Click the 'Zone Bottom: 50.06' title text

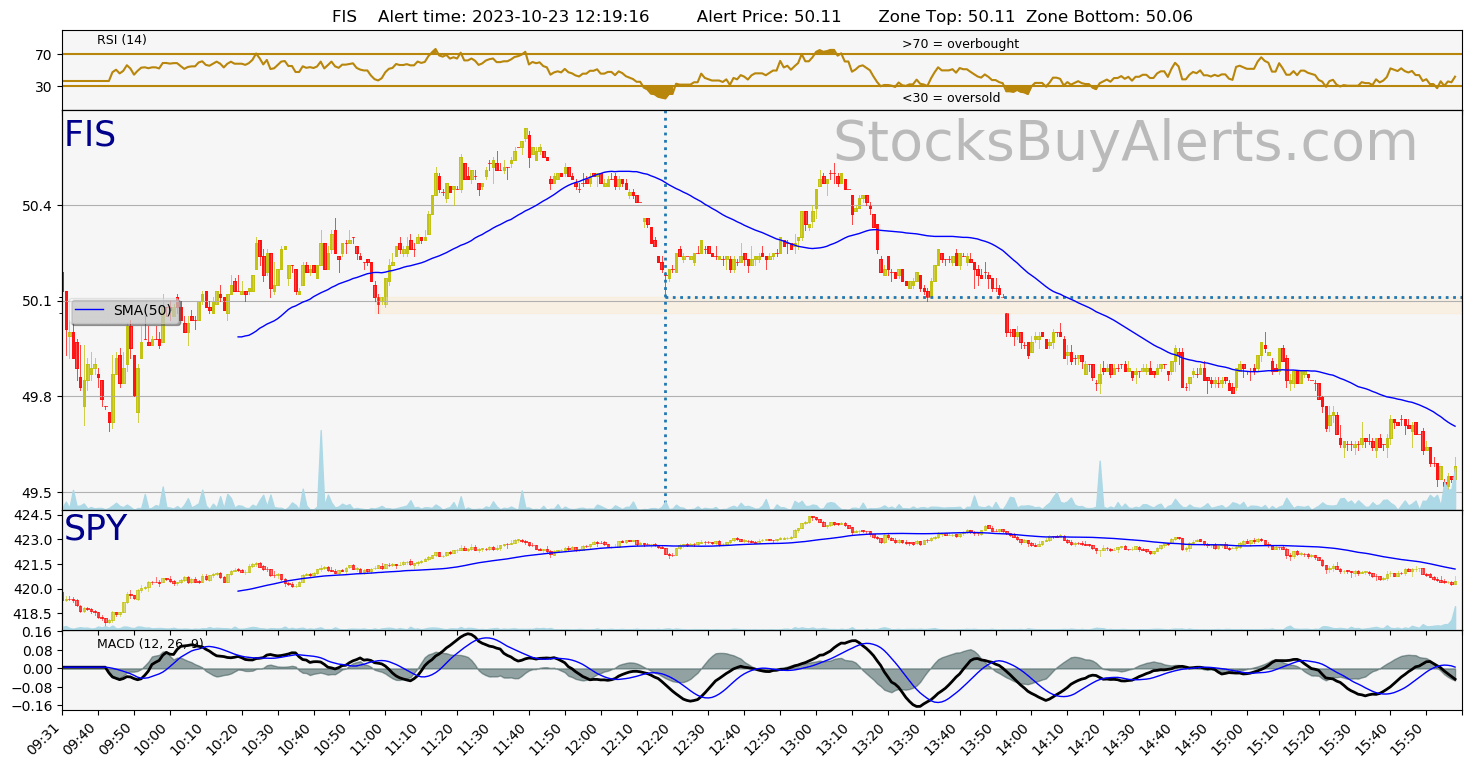pos(1109,17)
